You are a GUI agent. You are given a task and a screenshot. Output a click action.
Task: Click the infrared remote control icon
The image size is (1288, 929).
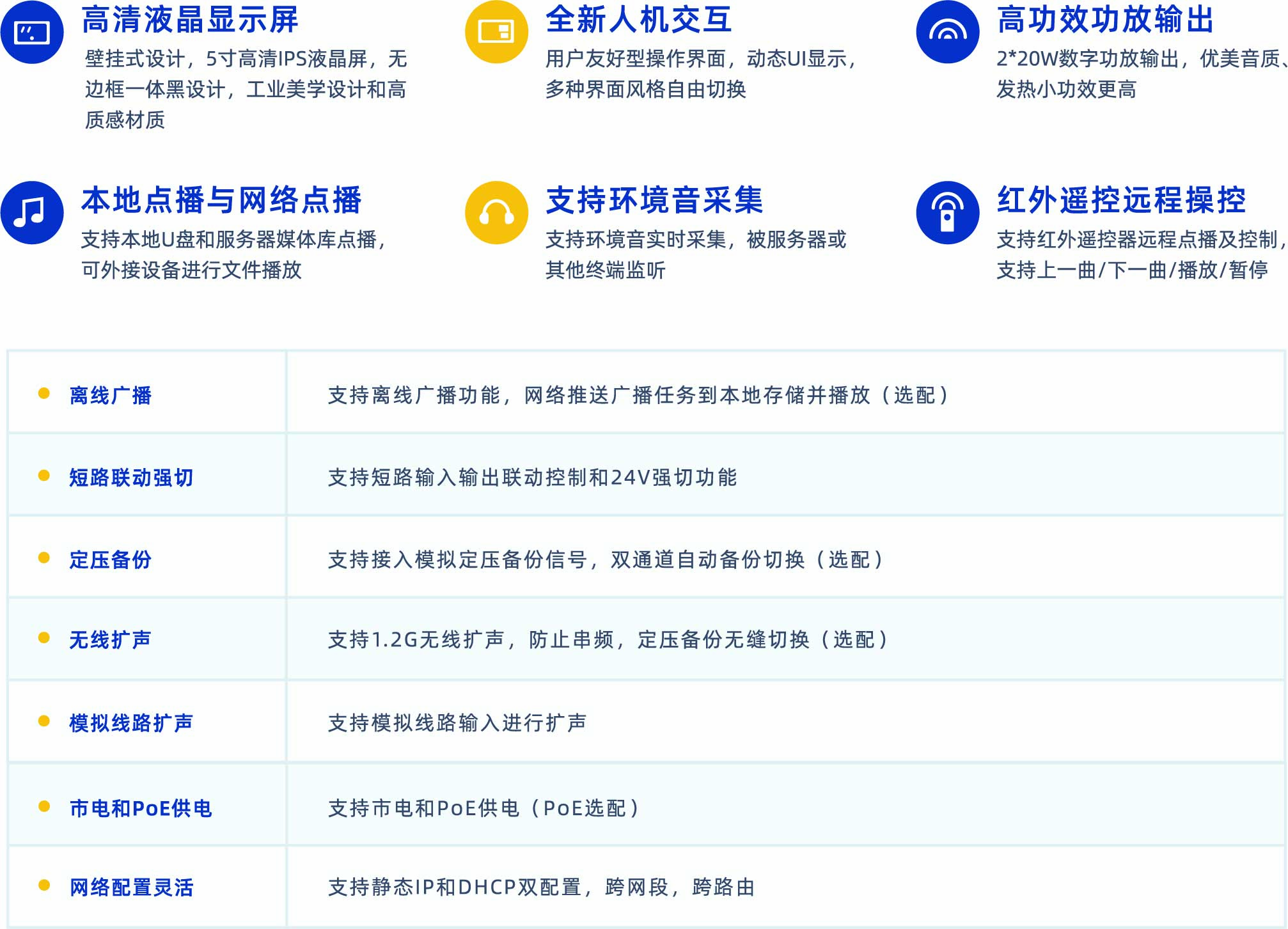[x=947, y=212]
